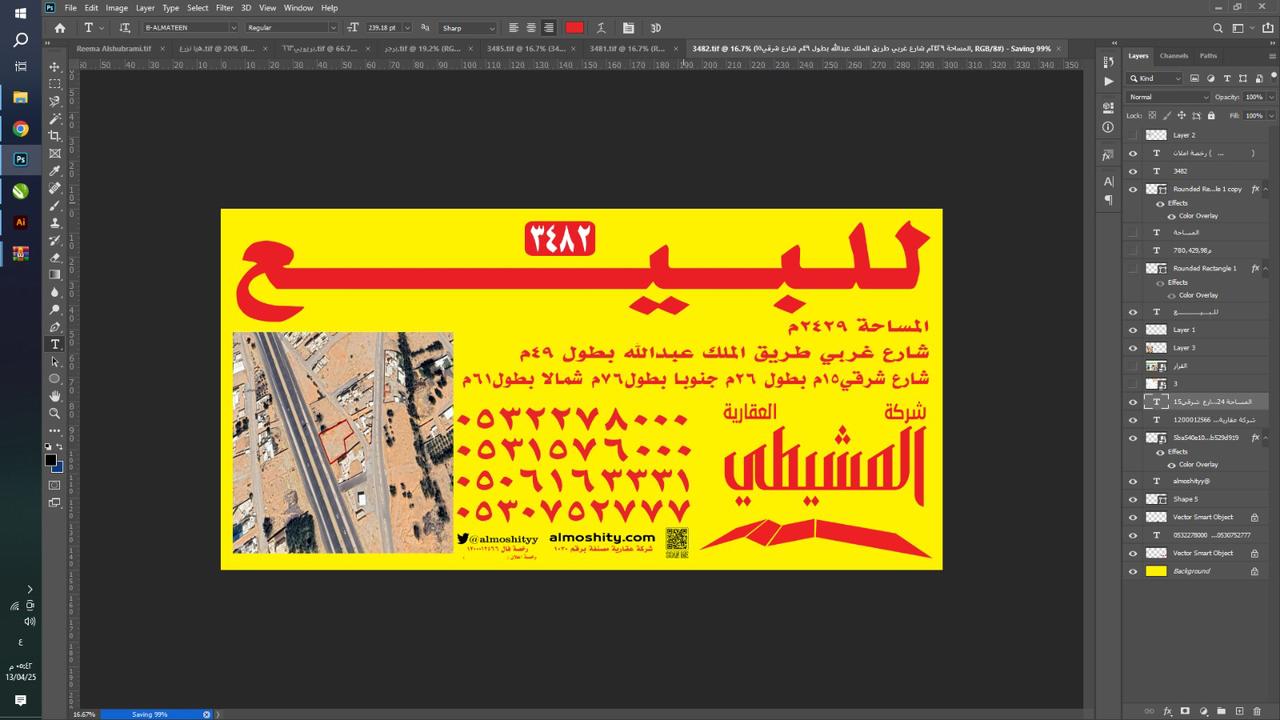Viewport: 1280px width, 720px height.
Task: Click the Home icon in options bar
Action: pos(60,28)
